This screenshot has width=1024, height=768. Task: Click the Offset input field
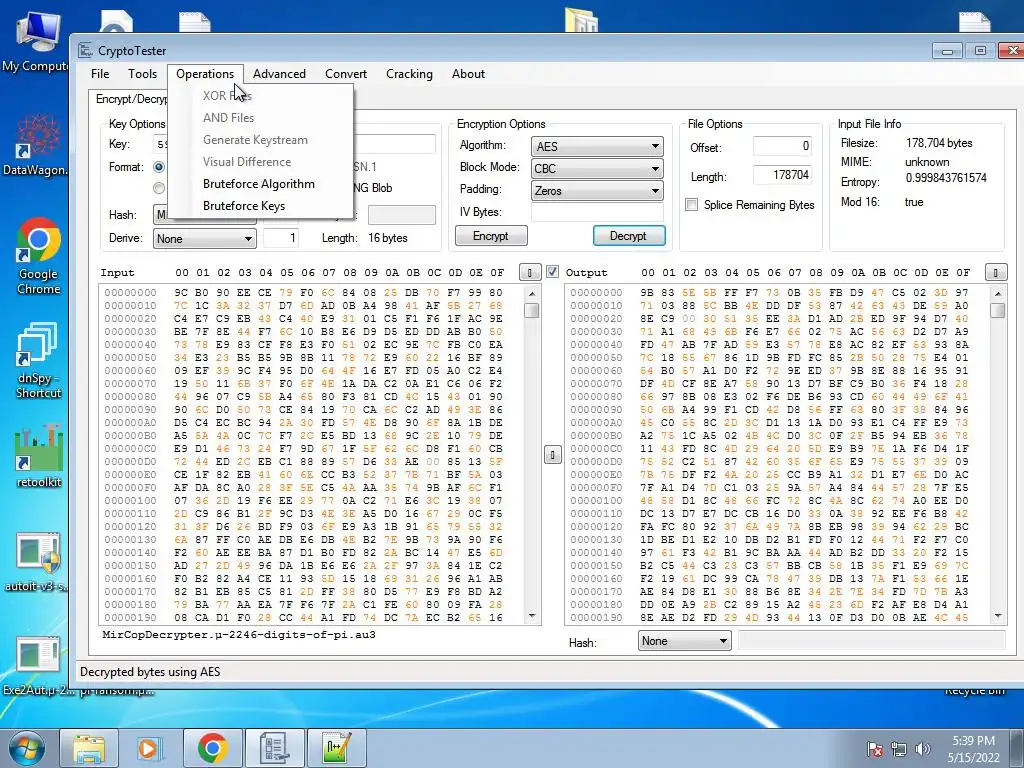(x=782, y=146)
